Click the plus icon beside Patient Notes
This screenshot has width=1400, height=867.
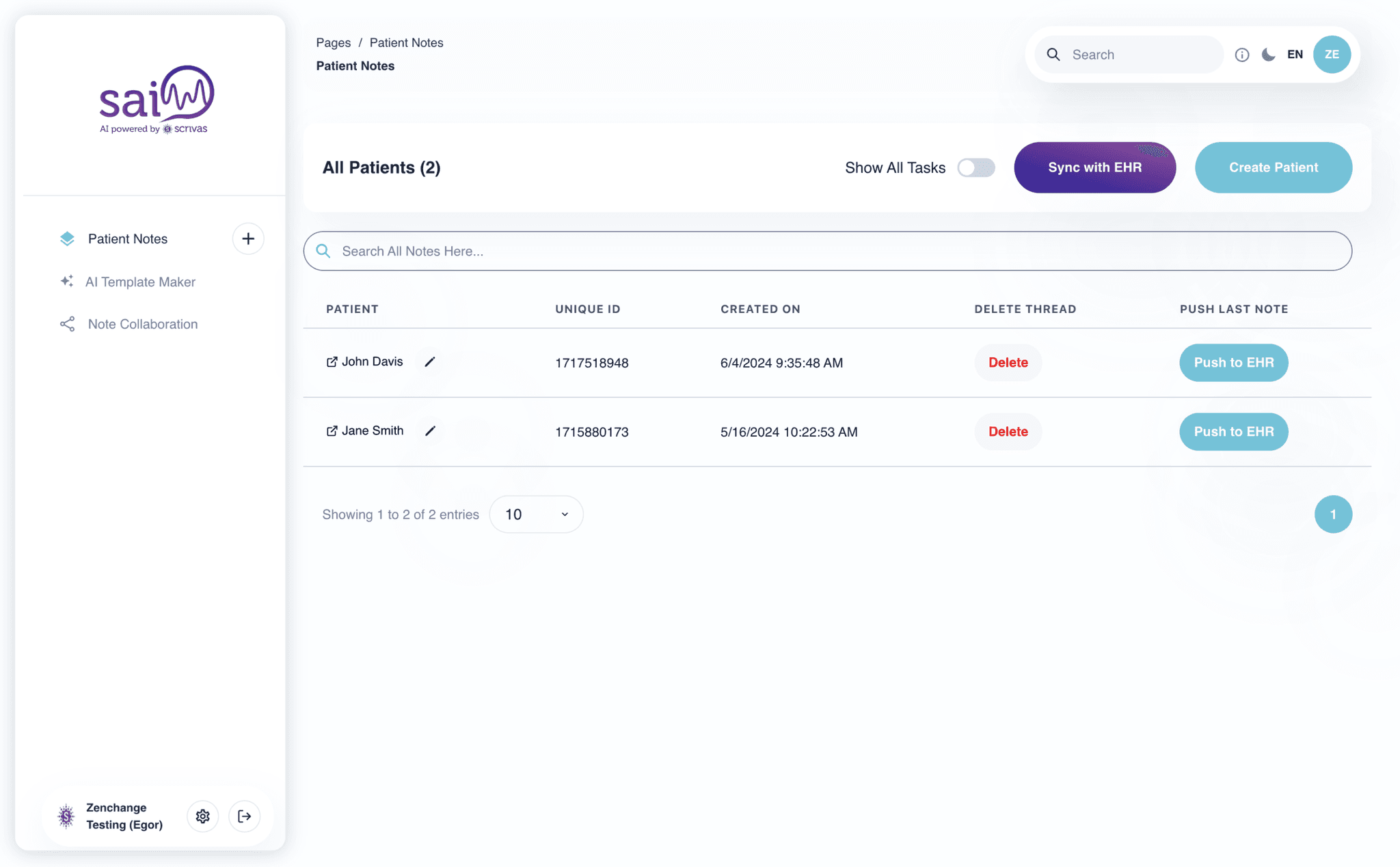(248, 238)
